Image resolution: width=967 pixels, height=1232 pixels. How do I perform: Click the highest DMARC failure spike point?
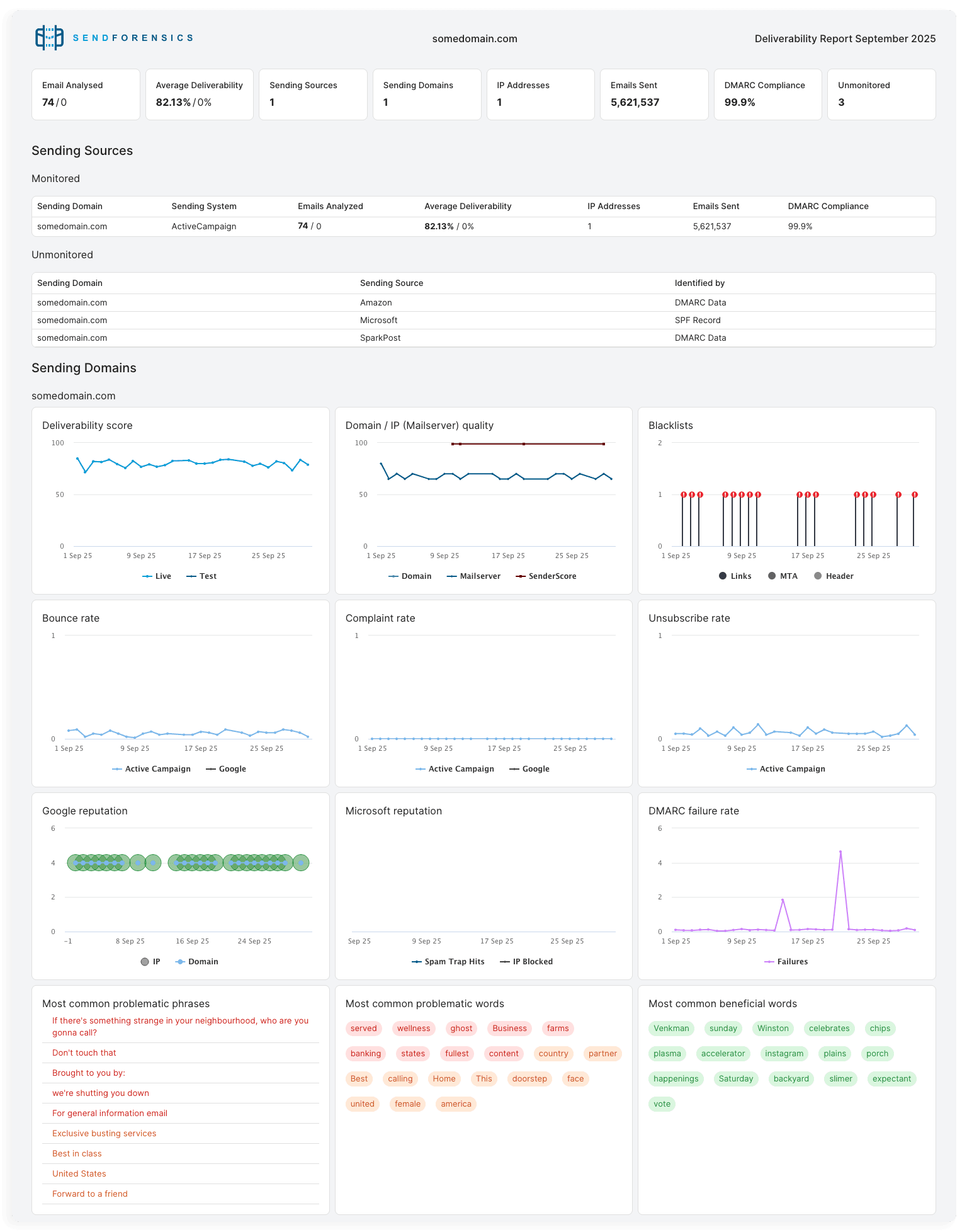point(840,852)
